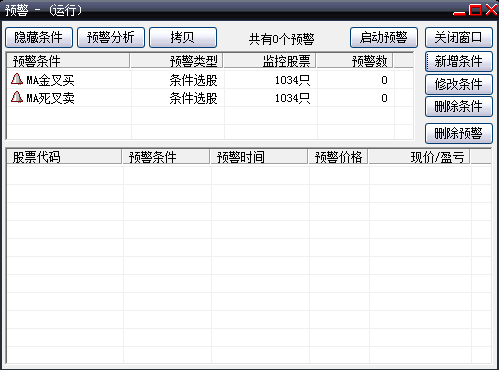Click 关闭窗口 to close window
The width and height of the screenshot is (499, 370).
459,38
